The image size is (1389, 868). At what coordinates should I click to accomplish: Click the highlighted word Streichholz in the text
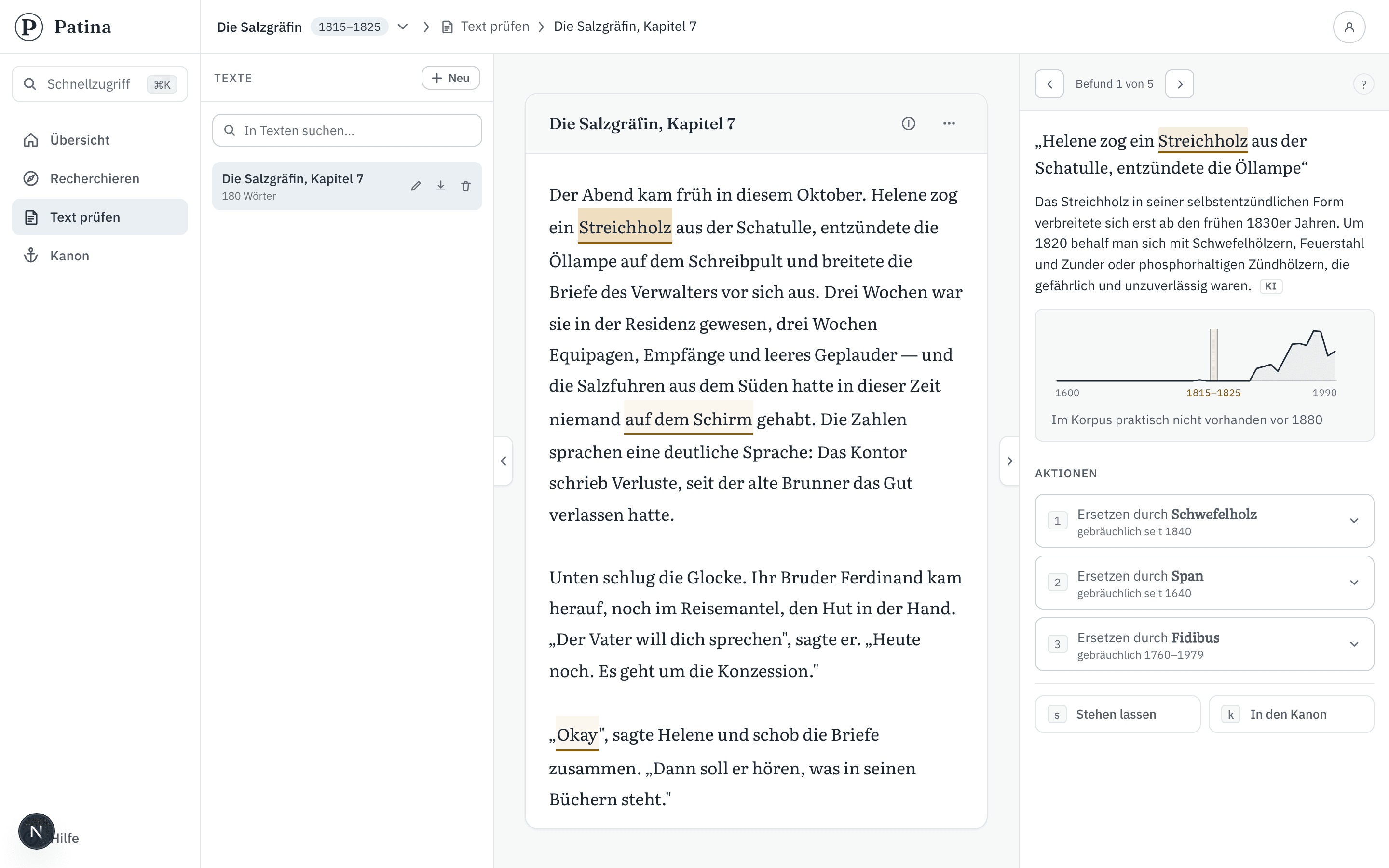(x=625, y=227)
